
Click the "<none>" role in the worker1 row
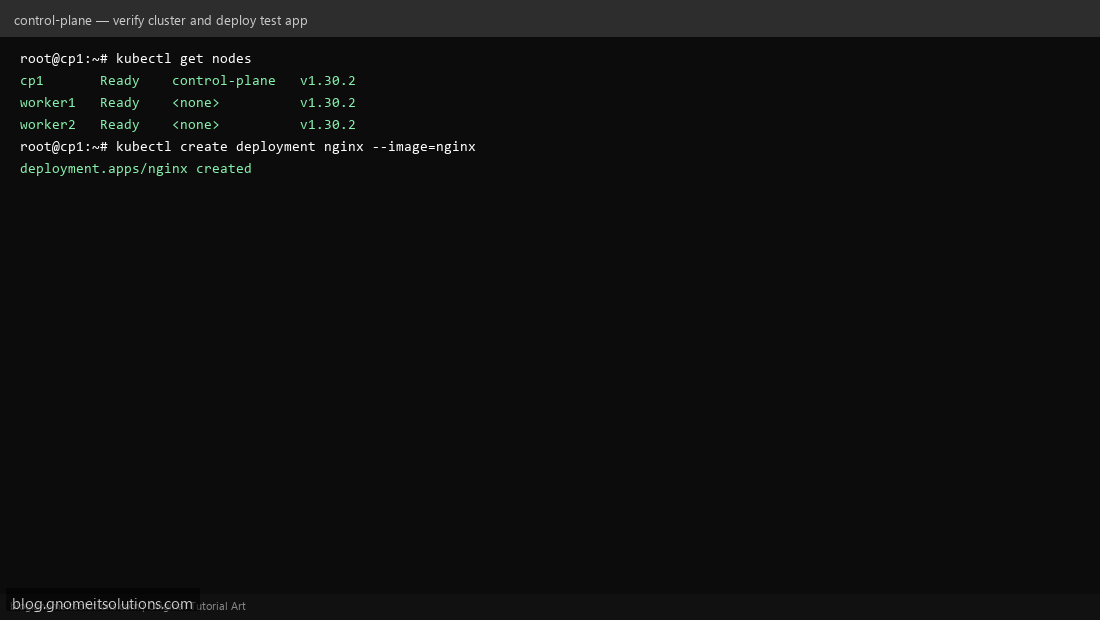pyautogui.click(x=196, y=102)
